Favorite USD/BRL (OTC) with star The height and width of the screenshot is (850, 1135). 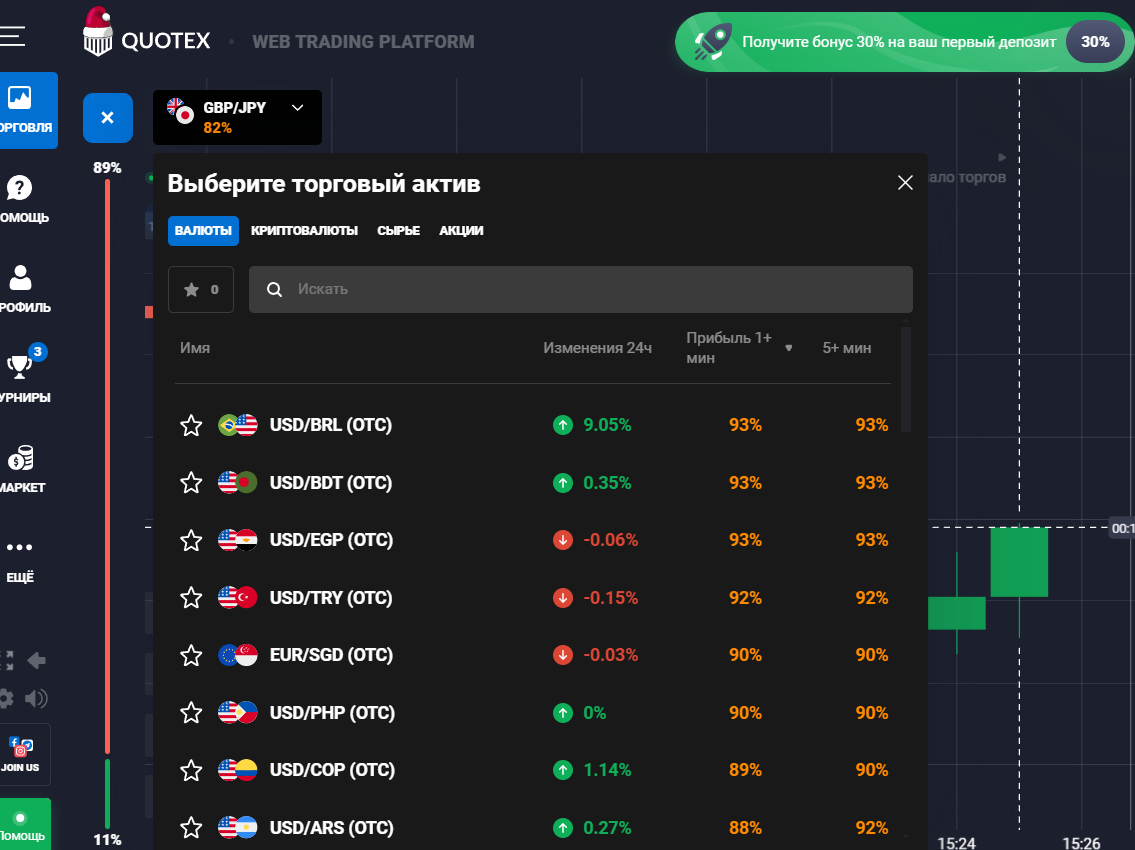pyautogui.click(x=191, y=425)
